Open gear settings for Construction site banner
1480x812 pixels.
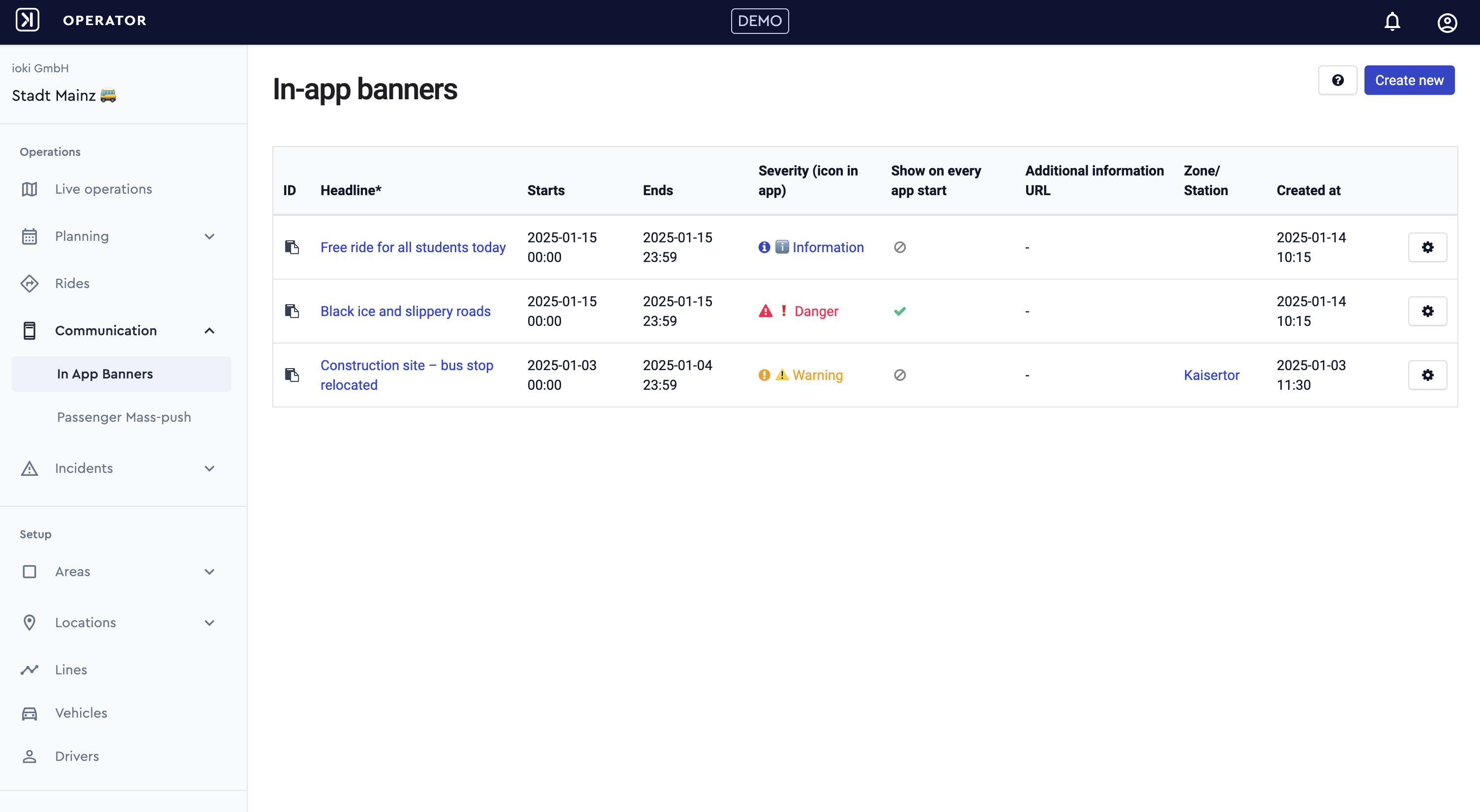point(1428,375)
